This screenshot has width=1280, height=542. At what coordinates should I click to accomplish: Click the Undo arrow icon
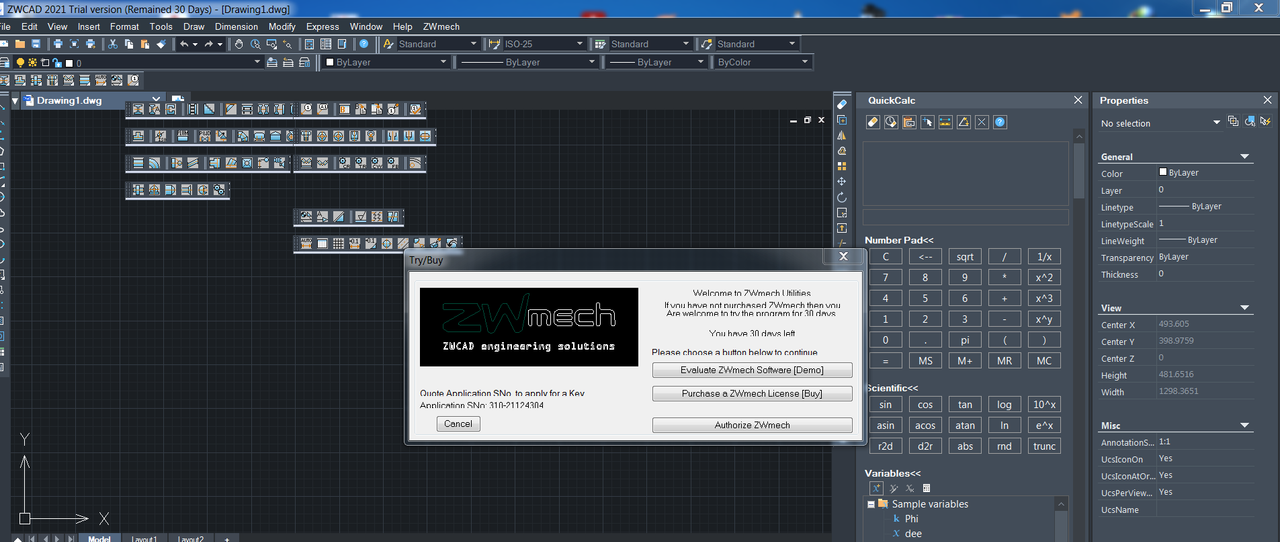click(x=184, y=44)
